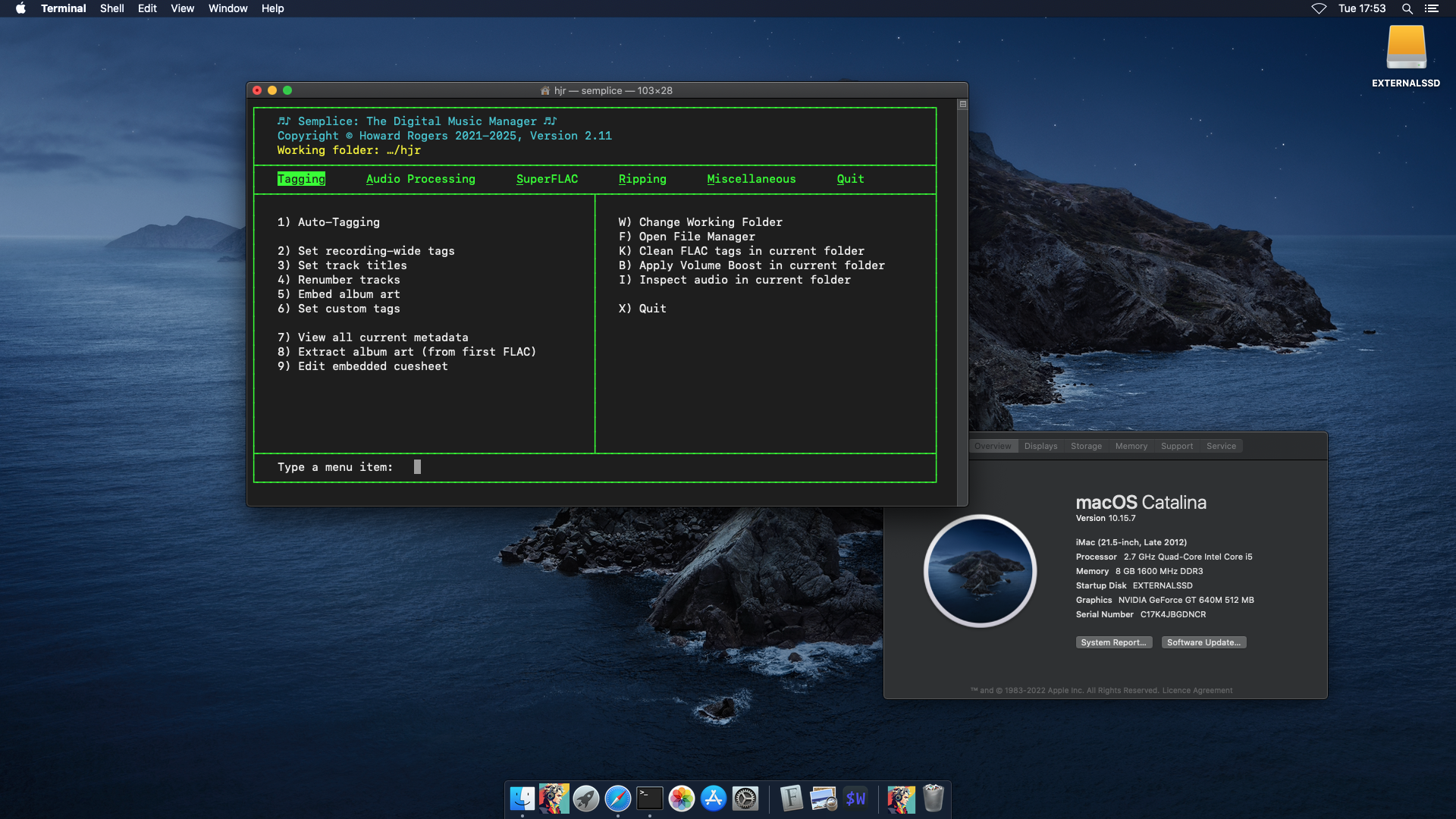Switch to the Storage tab
This screenshot has width=1456, height=819.
[1086, 446]
